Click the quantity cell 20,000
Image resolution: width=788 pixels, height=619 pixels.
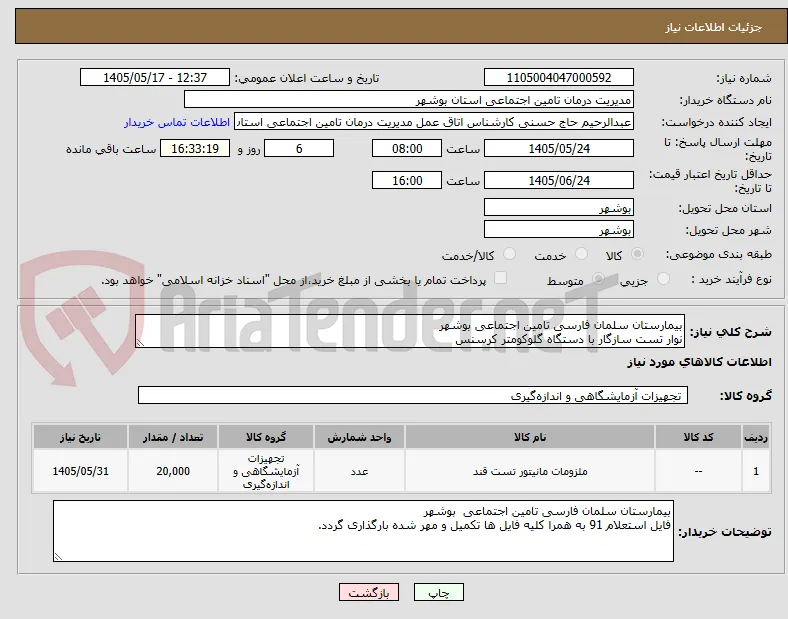point(173,471)
